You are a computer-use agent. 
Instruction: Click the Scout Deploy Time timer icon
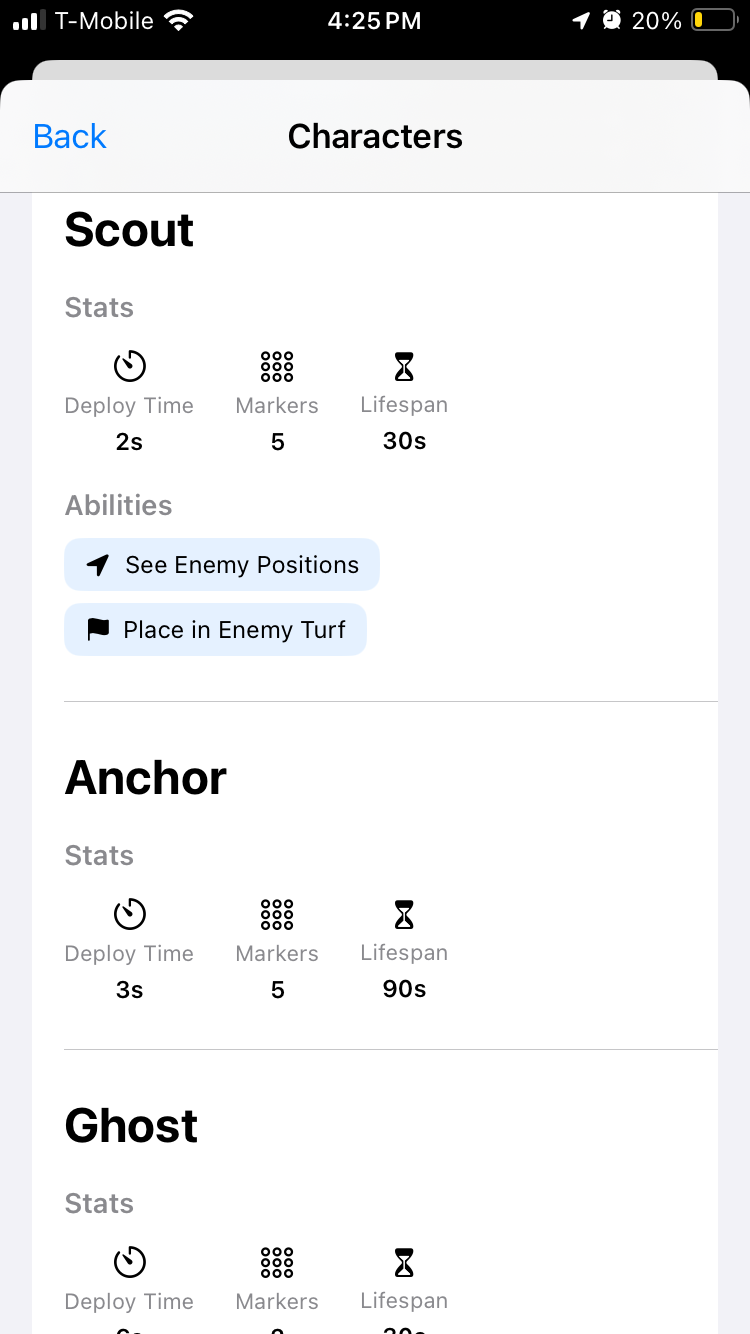129,367
